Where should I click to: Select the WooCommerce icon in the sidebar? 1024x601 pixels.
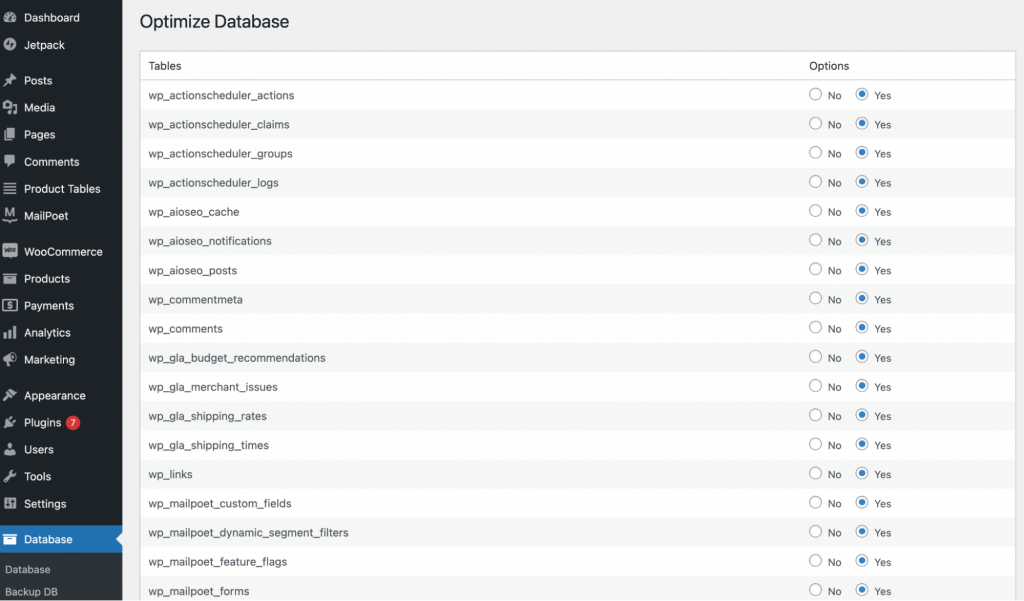pyautogui.click(x=15, y=251)
